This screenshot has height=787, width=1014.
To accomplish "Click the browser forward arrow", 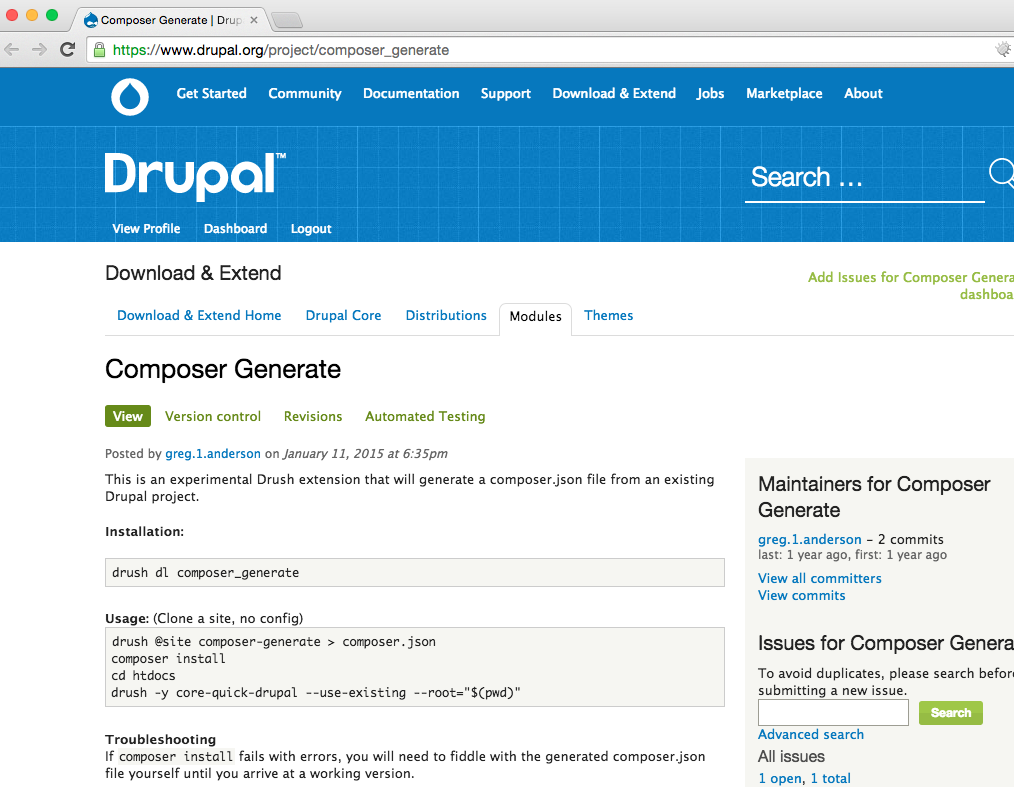I will point(39,50).
